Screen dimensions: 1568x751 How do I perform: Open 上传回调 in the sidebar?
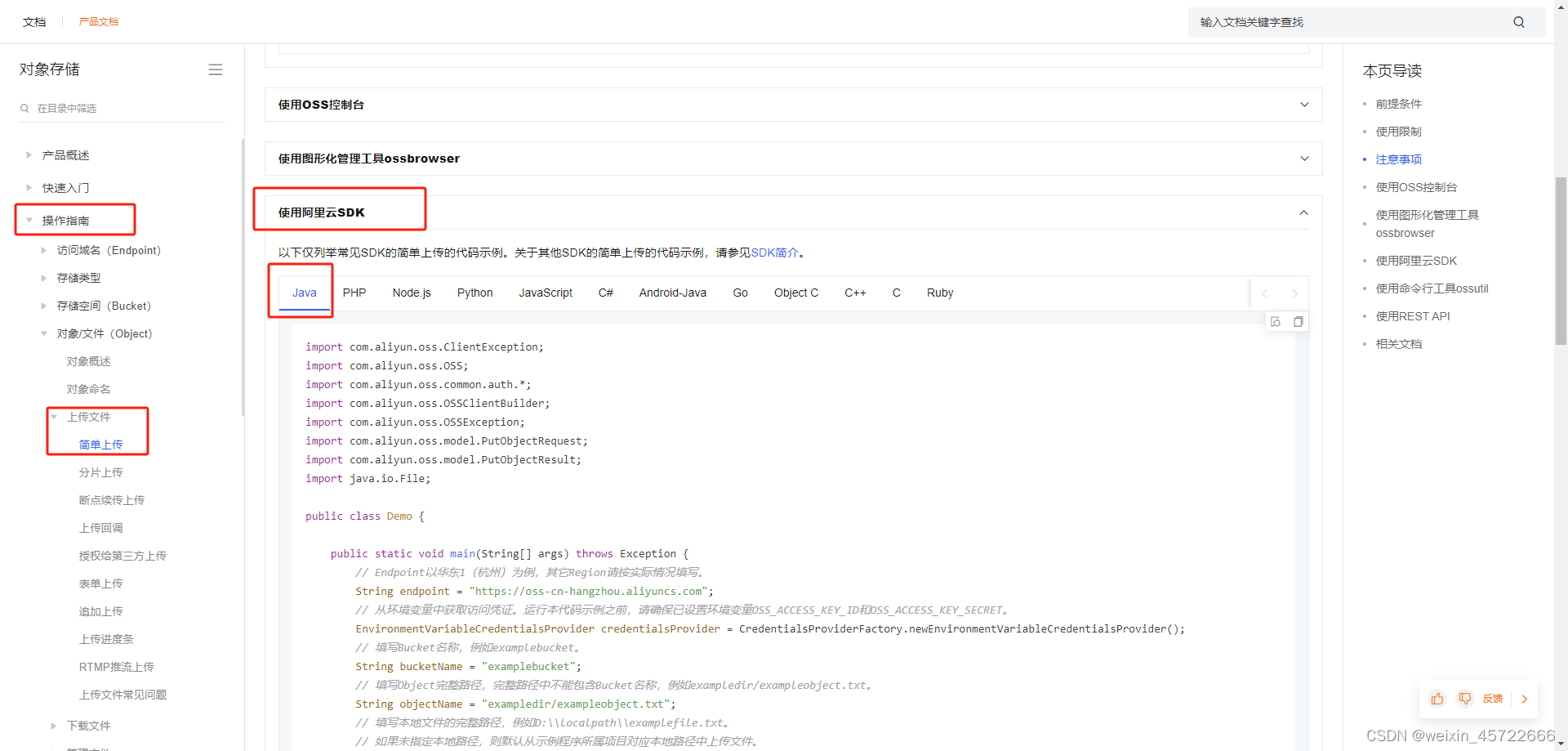100,528
